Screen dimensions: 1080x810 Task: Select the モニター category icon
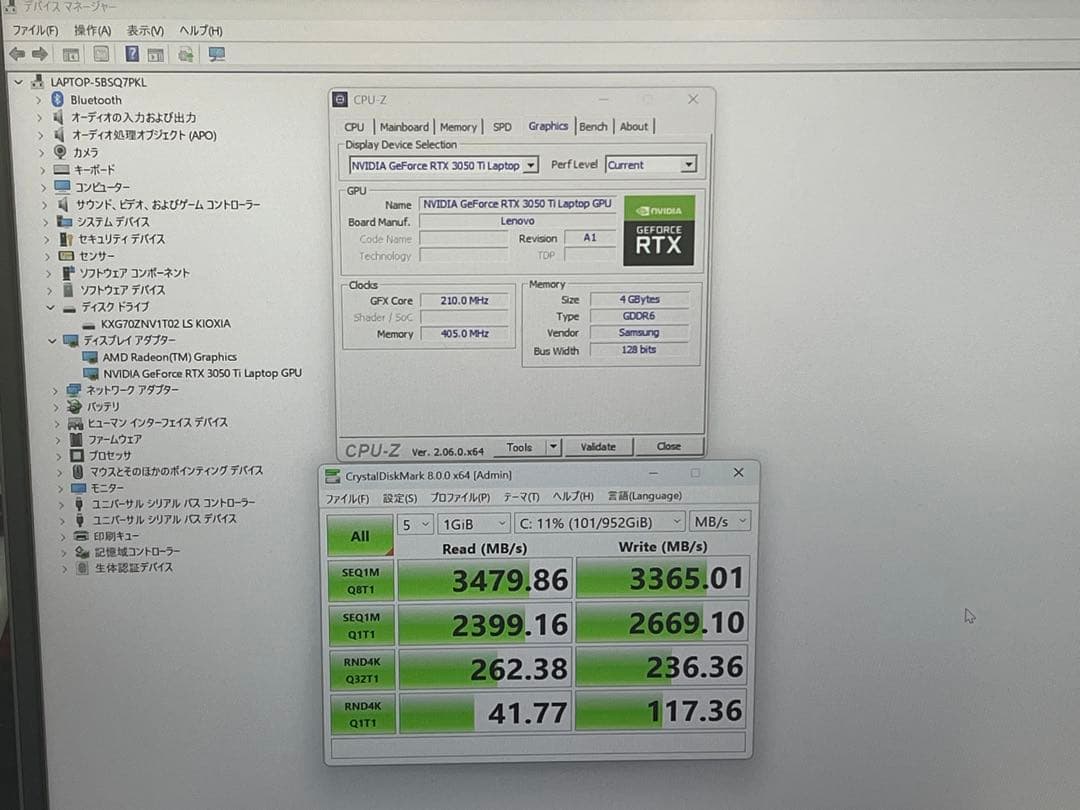78,488
